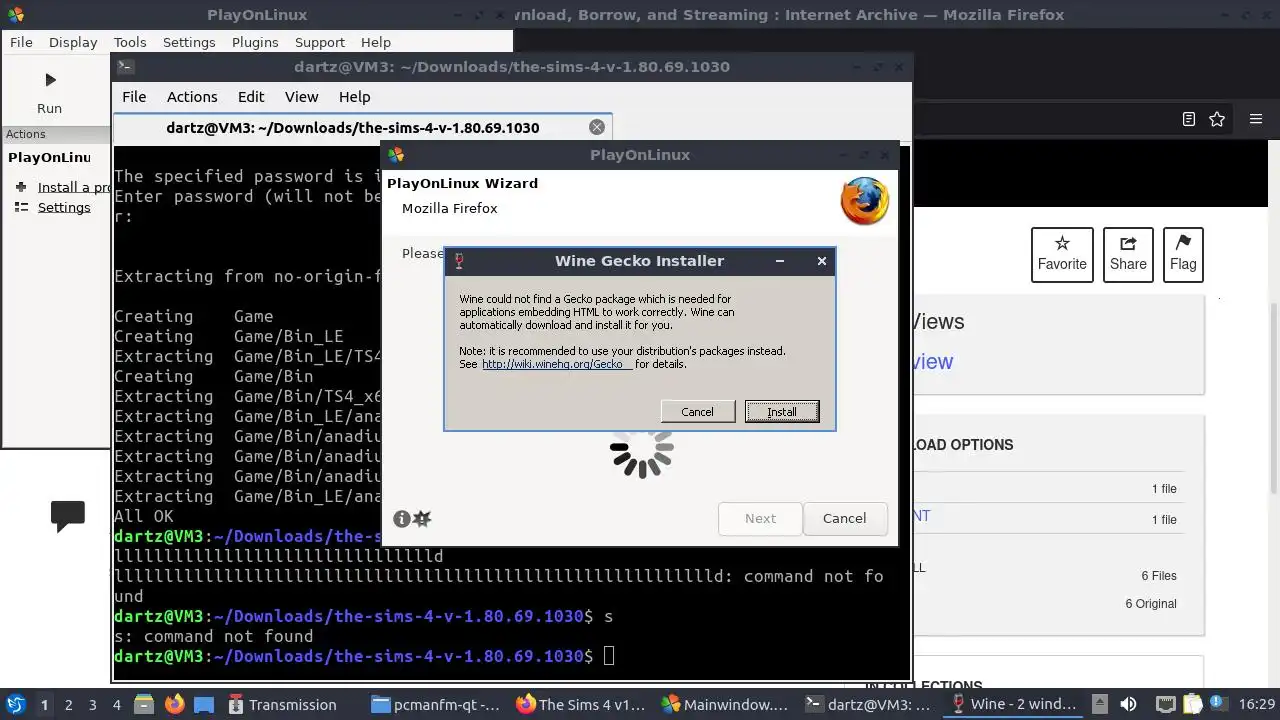The height and width of the screenshot is (720, 1280).
Task: Click show desktop icon in taskbar
Action: [204, 704]
